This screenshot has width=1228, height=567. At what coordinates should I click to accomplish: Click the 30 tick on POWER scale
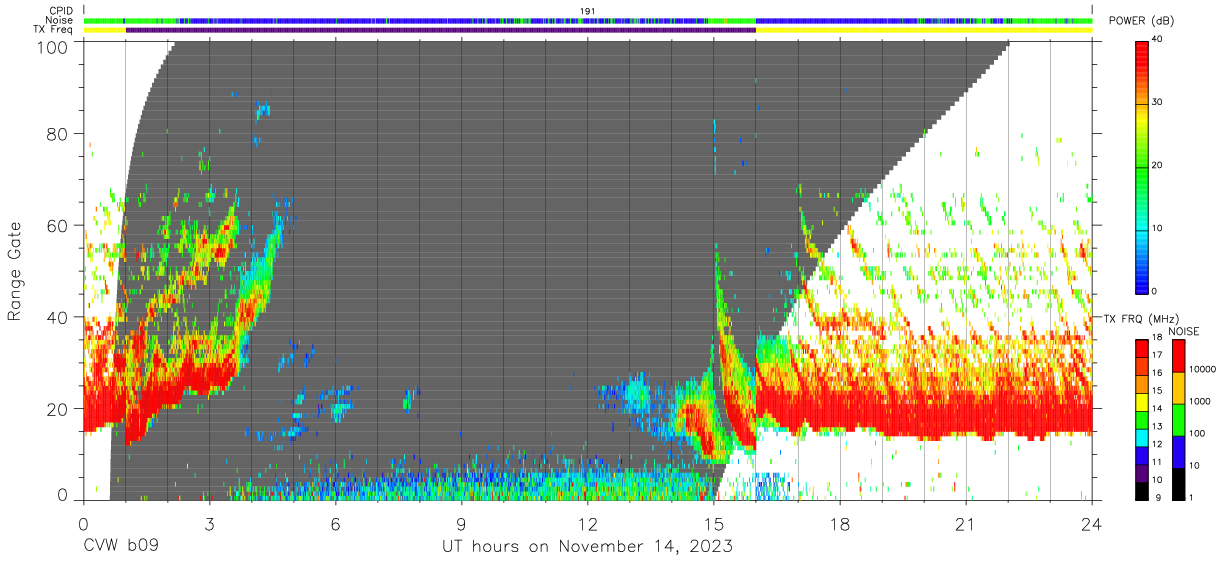[x=1156, y=103]
